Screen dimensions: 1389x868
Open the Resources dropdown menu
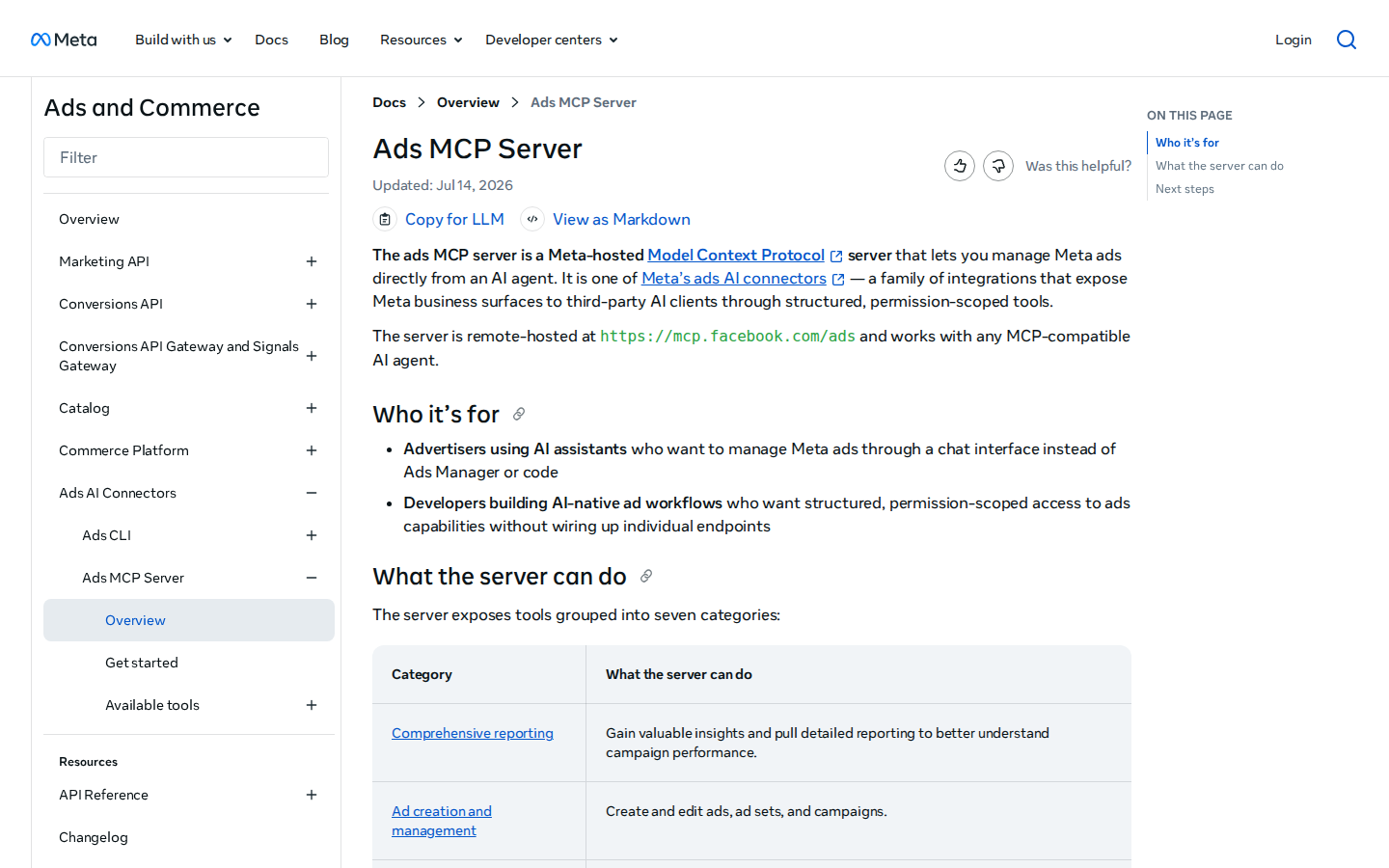click(421, 40)
